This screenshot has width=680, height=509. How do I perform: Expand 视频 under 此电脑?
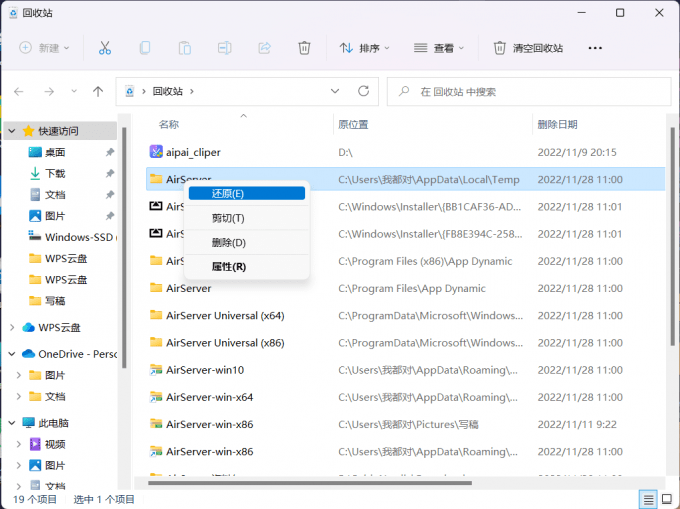tap(19, 444)
